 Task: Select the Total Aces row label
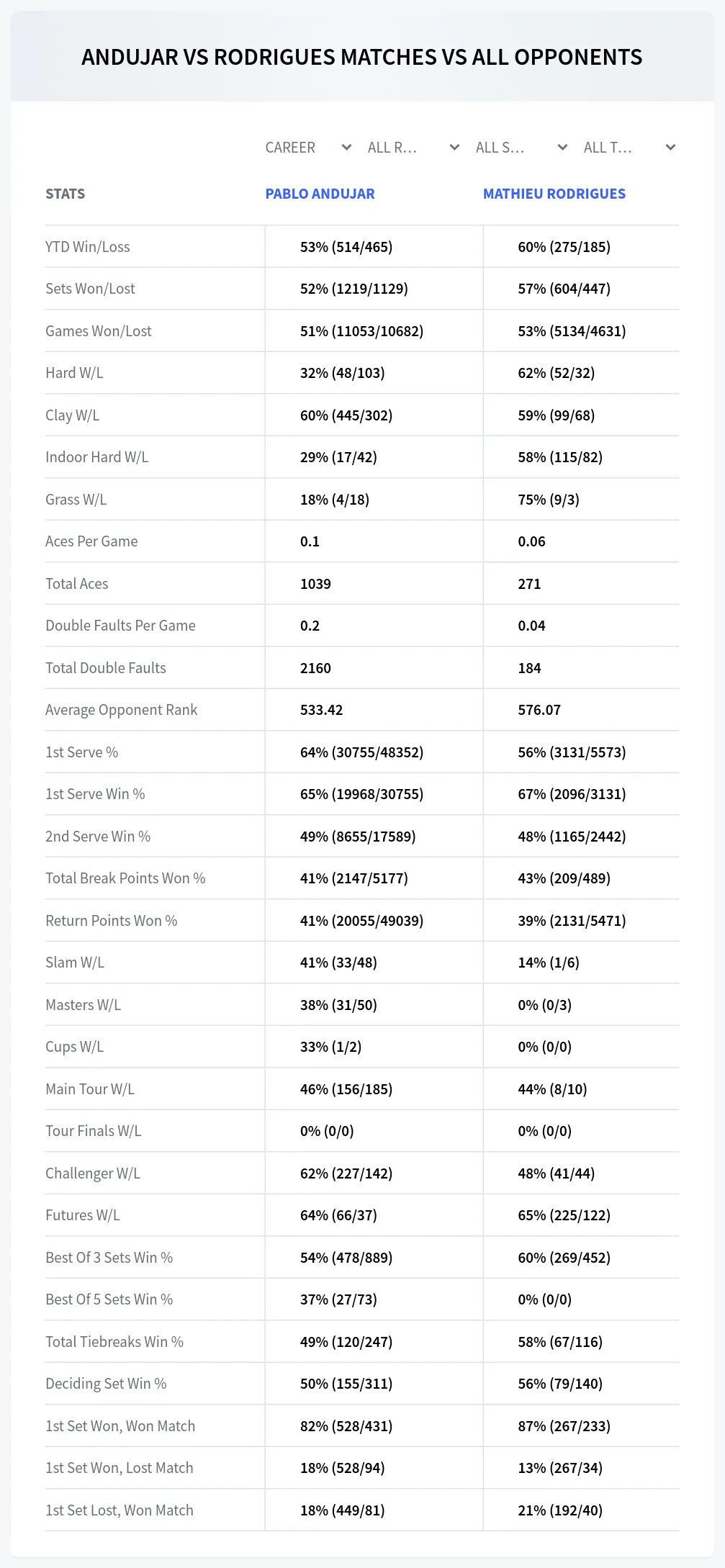point(77,584)
